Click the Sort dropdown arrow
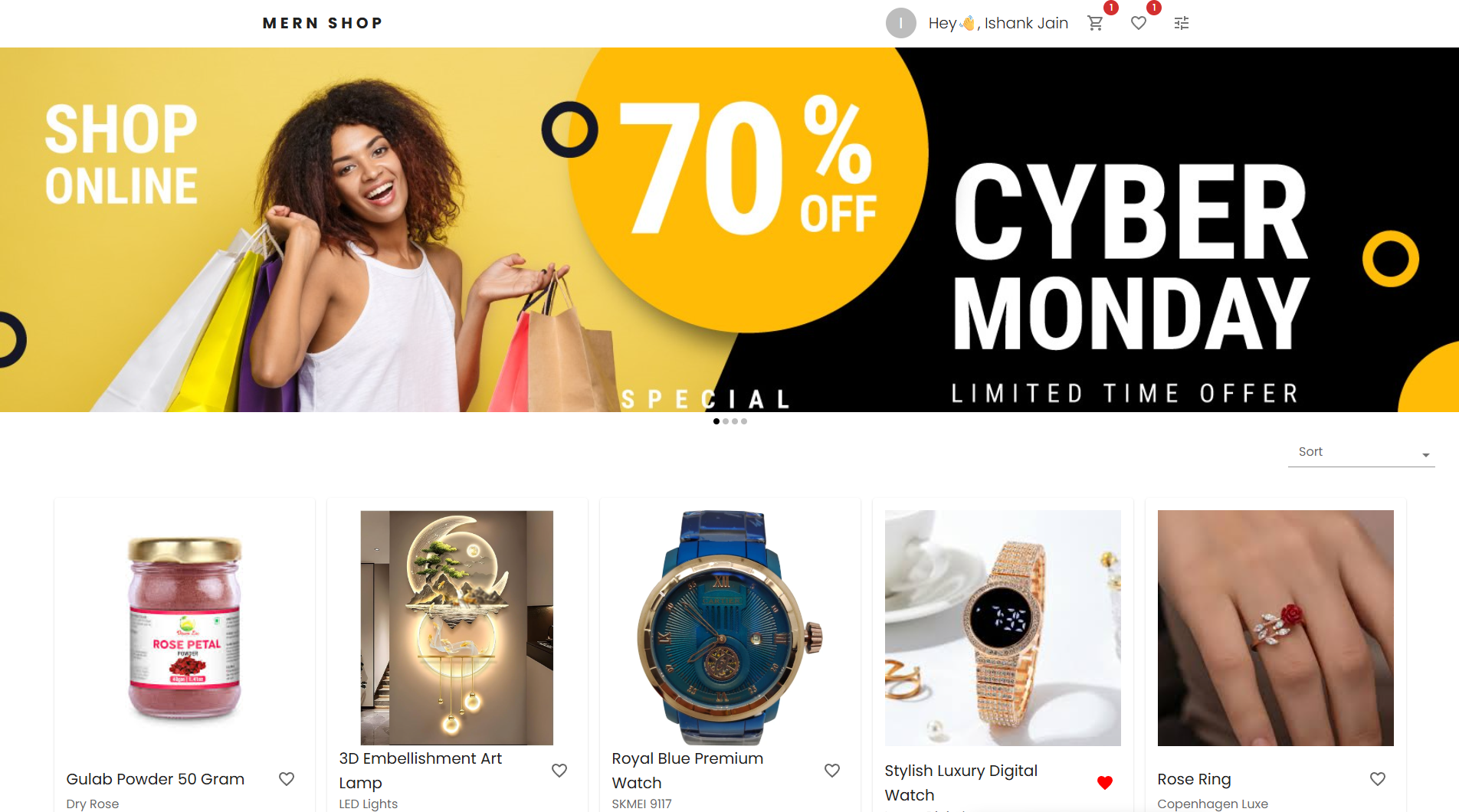 1426,455
